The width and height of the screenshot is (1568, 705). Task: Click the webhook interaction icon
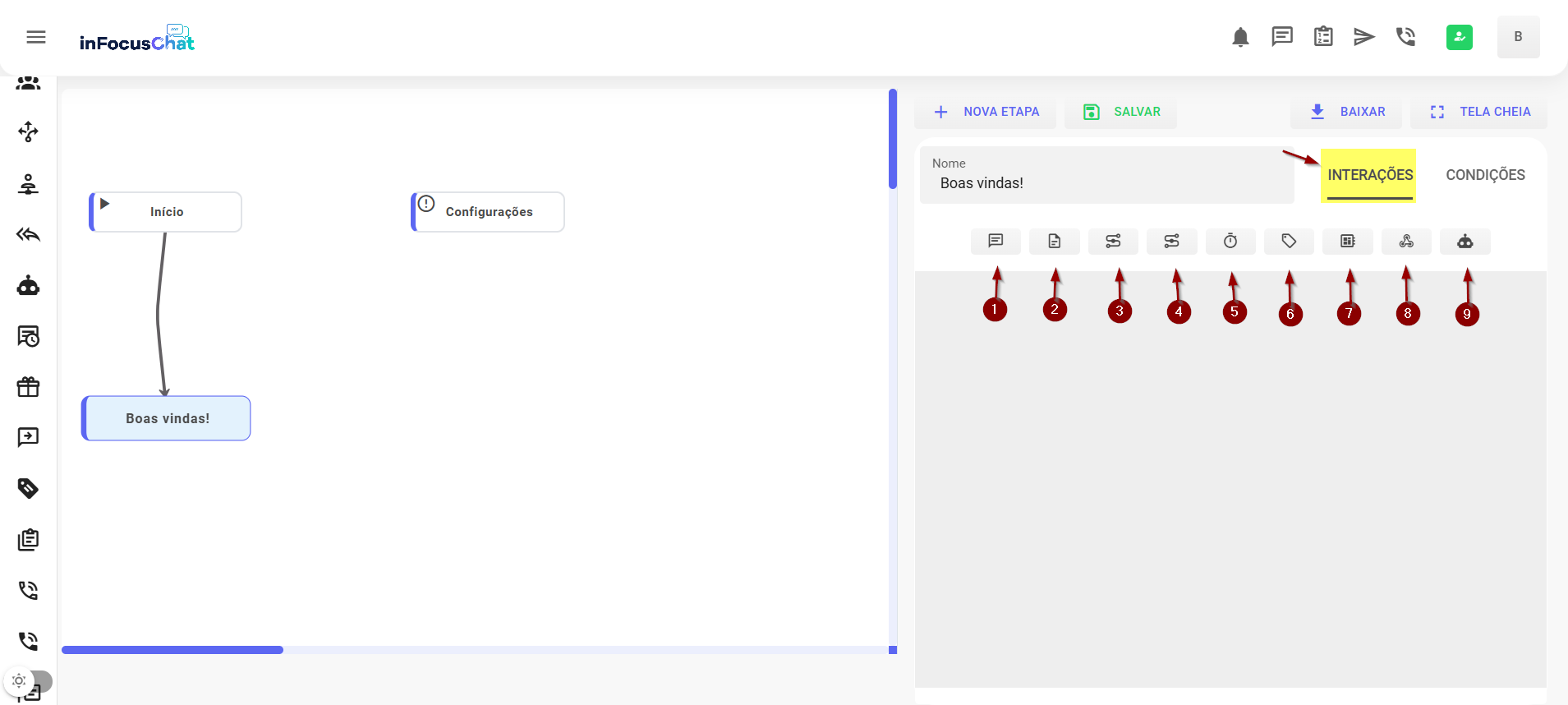[1406, 242]
